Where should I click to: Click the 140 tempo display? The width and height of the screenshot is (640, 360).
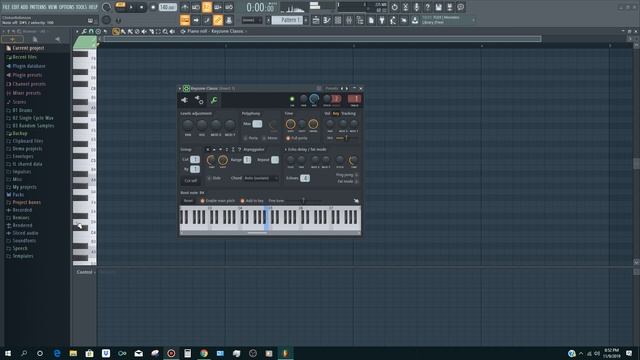[167, 7]
